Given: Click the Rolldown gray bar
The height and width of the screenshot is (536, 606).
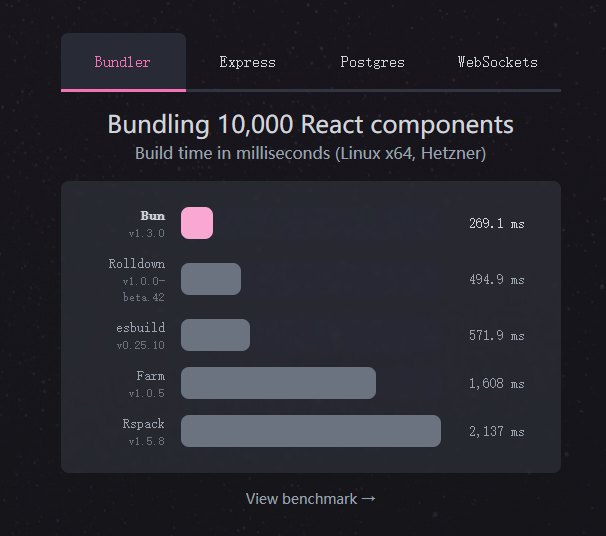Looking at the screenshot, I should coord(211,279).
